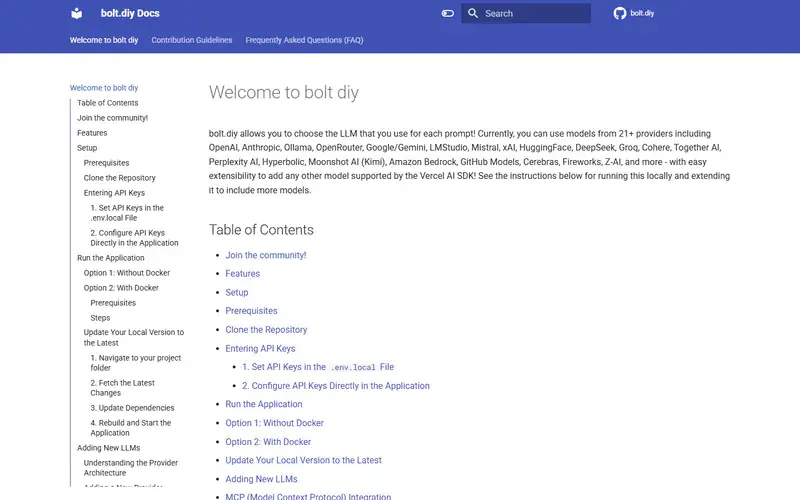Select Adding New LLMs in sidebar
This screenshot has height=500, width=800.
[108, 448]
